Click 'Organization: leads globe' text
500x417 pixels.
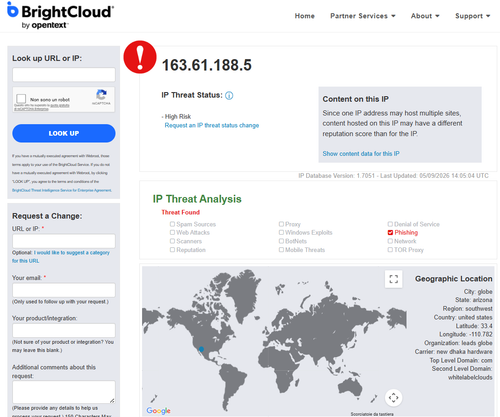tap(458, 343)
